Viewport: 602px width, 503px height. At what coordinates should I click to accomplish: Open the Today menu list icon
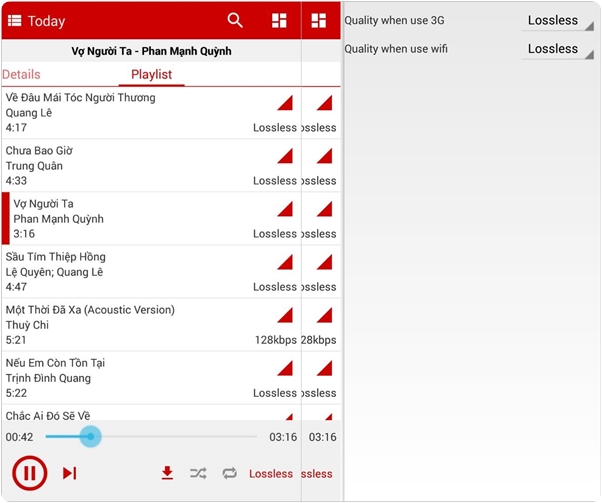[15, 21]
